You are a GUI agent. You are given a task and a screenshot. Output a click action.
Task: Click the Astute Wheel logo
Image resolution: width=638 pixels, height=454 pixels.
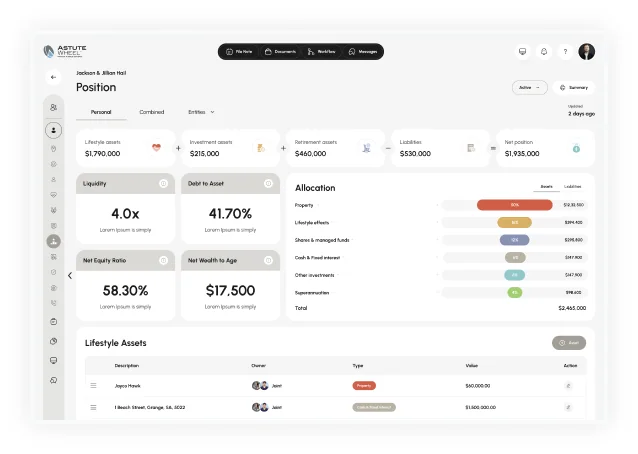tap(65, 51)
